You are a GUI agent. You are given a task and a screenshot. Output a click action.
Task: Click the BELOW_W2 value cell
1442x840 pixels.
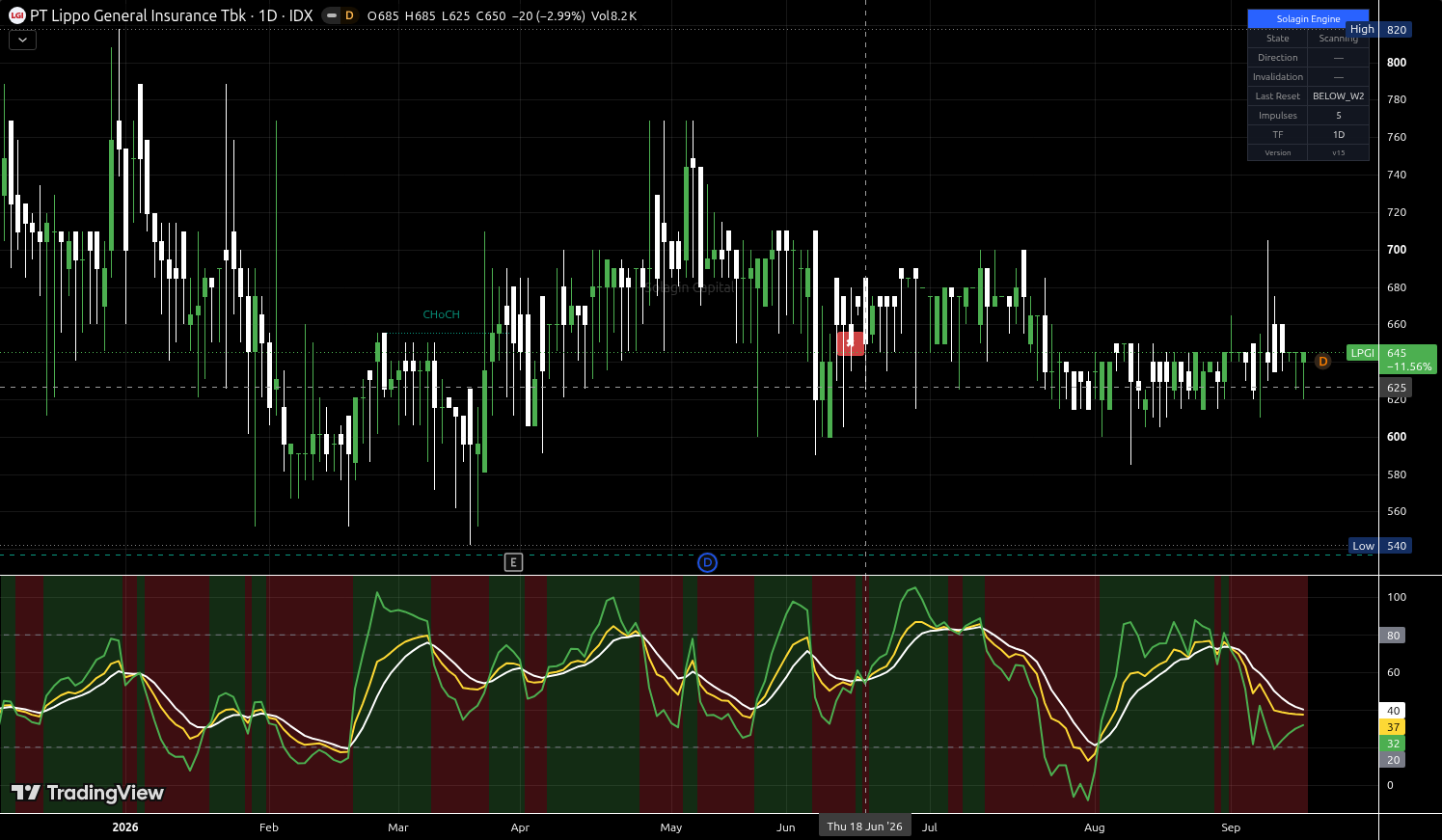(1338, 96)
